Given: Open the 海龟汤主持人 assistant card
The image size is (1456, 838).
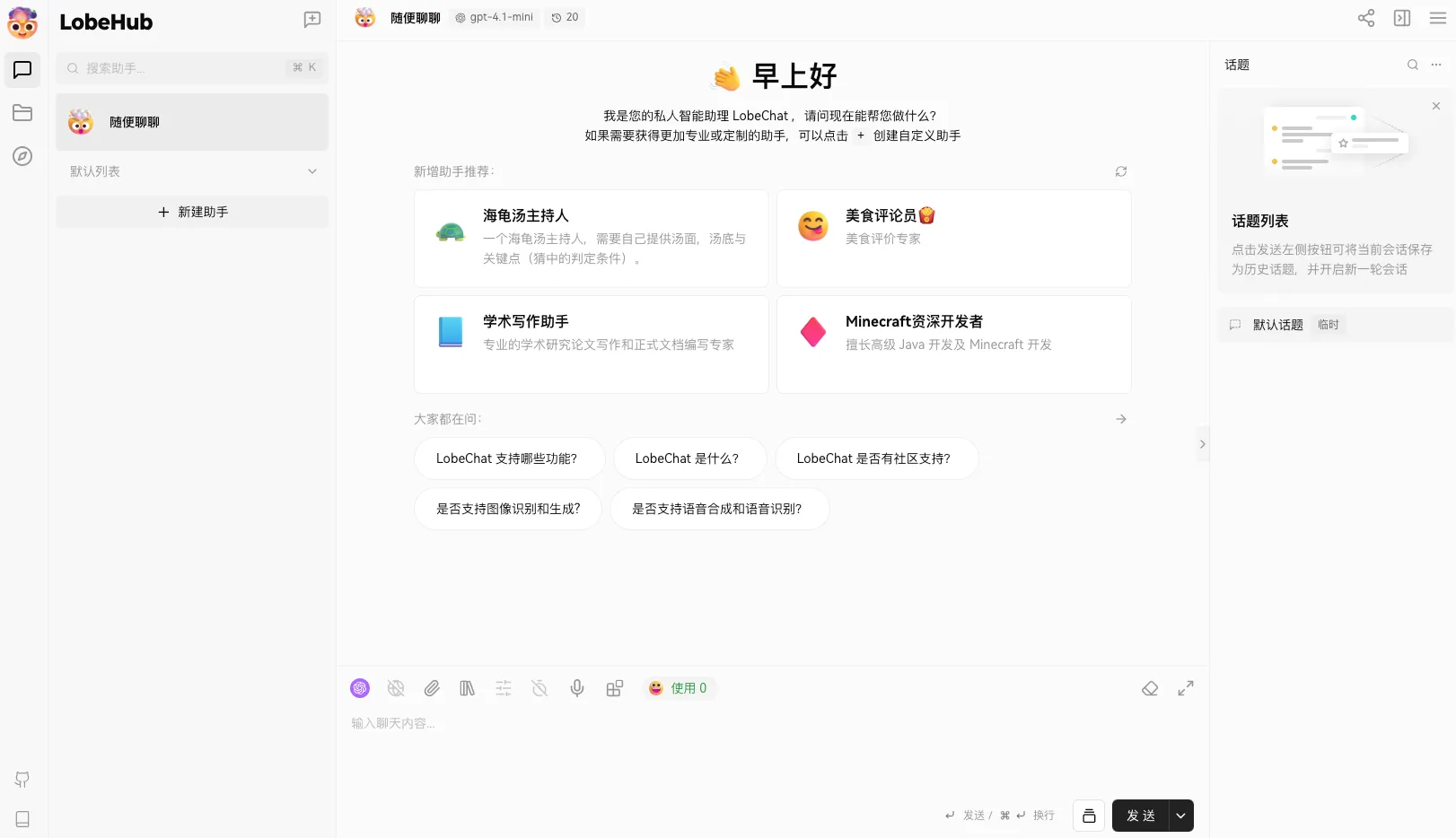Looking at the screenshot, I should tap(592, 238).
